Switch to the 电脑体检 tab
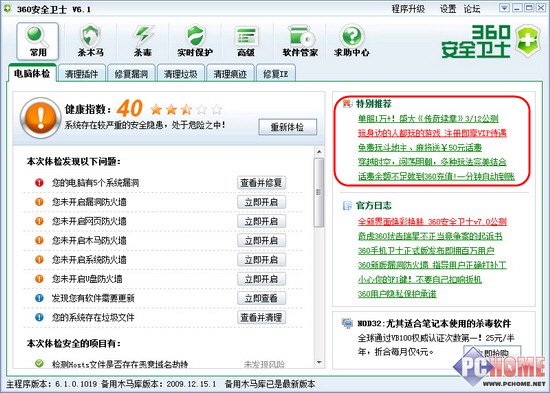550x393 pixels. (32, 73)
